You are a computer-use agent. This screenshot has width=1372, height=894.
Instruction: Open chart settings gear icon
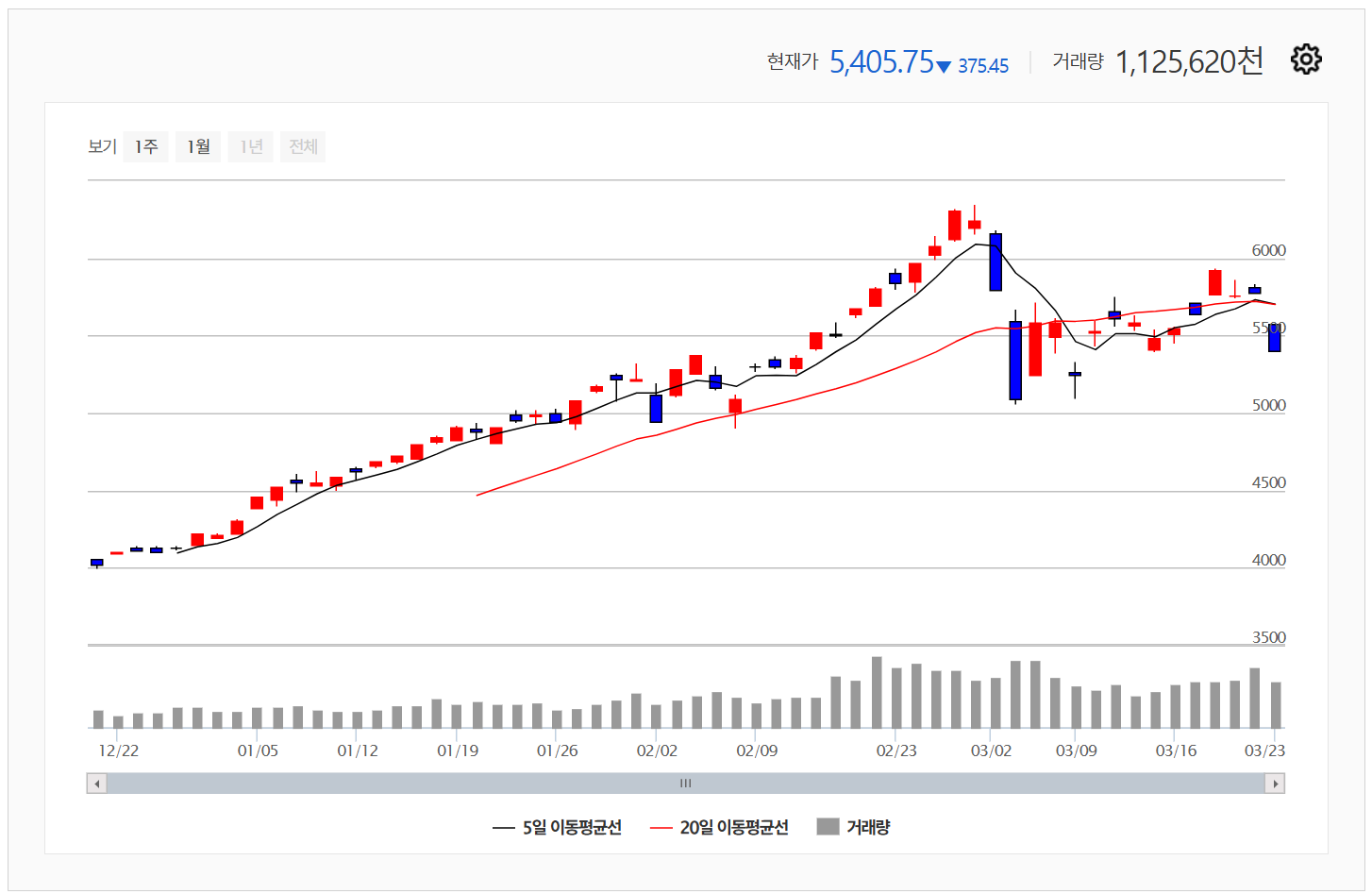click(1306, 59)
